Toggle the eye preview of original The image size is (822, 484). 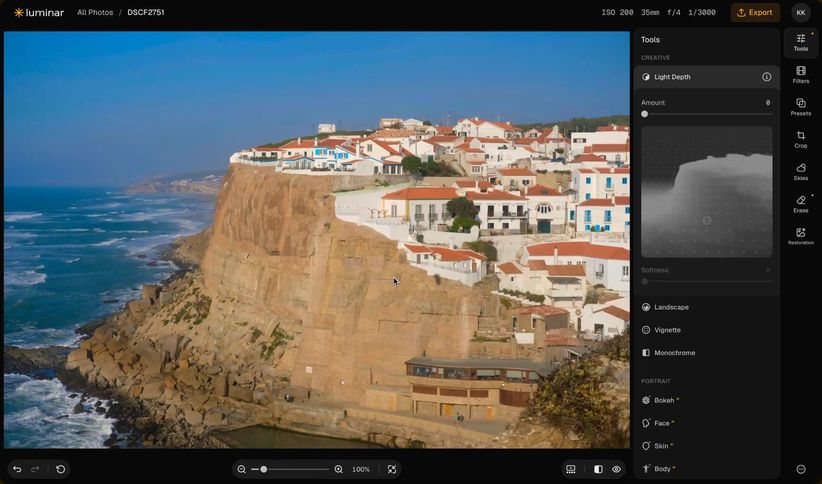(x=616, y=469)
